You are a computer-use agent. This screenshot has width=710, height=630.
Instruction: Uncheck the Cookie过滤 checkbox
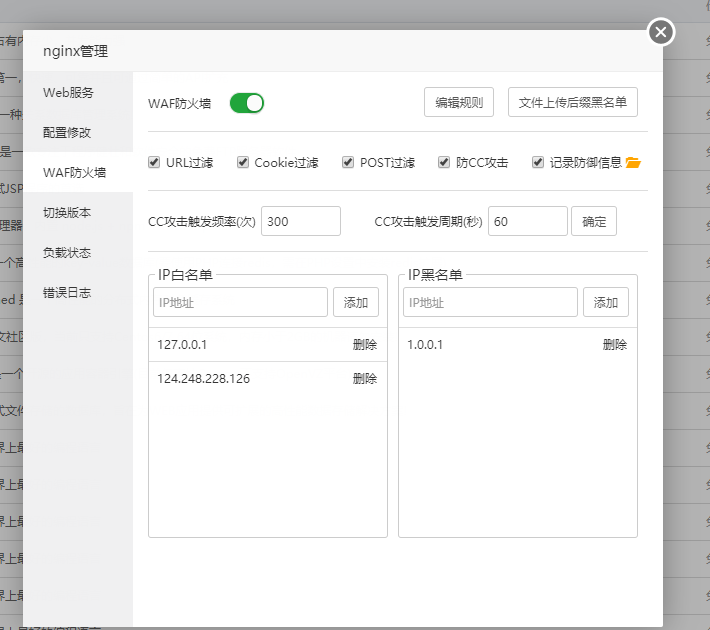(243, 162)
